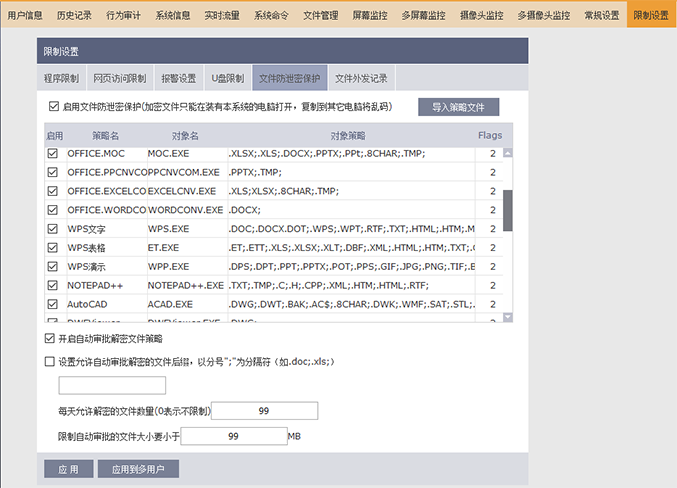Open the U盘限制 sub-tab
Image resolution: width=677 pixels, height=488 pixels.
click(x=228, y=78)
